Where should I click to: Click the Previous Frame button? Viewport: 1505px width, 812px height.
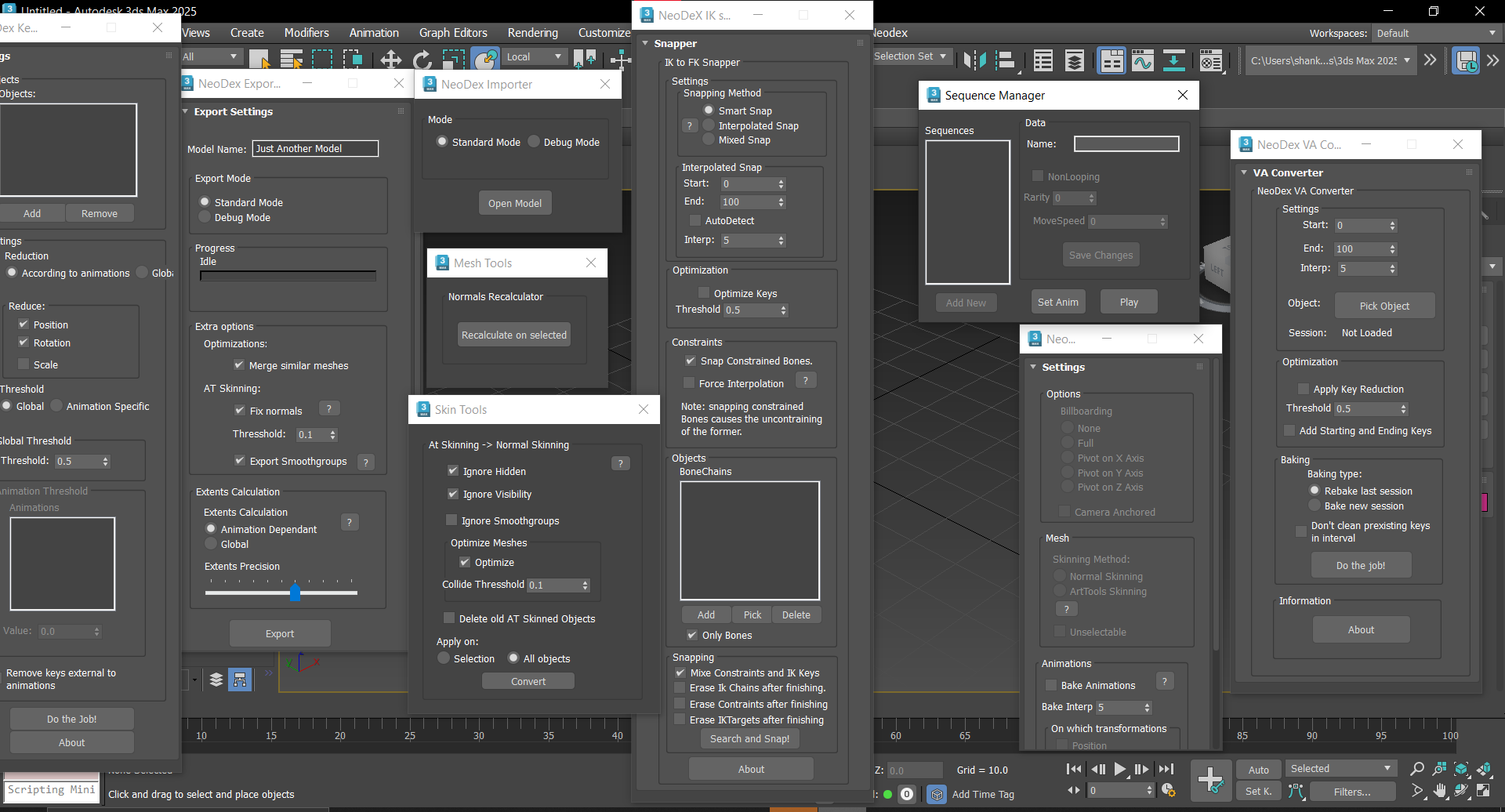[1098, 769]
